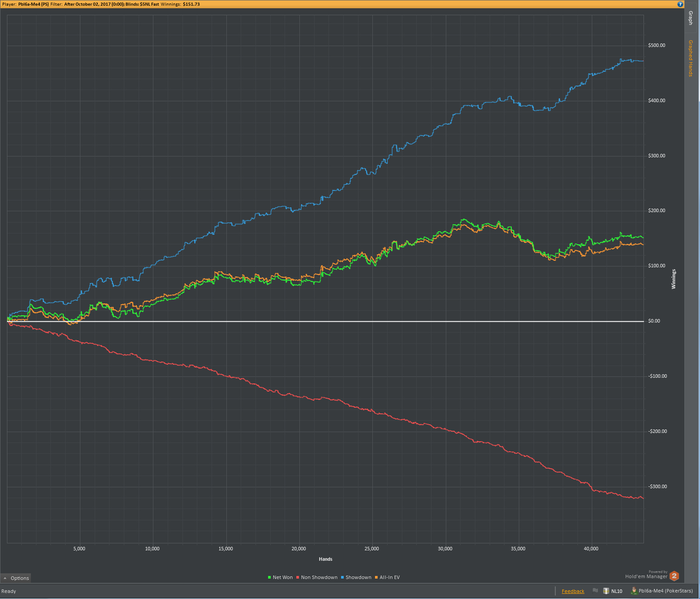This screenshot has height=599, width=700.
Task: Click the Hold'em Manager 2 logo
Action: coord(674,576)
